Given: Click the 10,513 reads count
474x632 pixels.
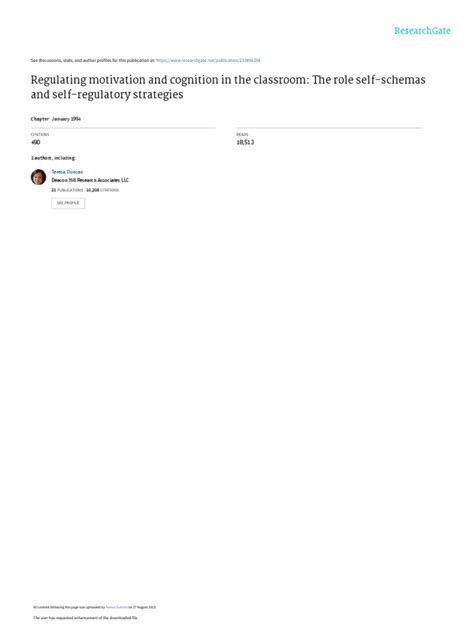Looking at the screenshot, I should pyautogui.click(x=245, y=142).
